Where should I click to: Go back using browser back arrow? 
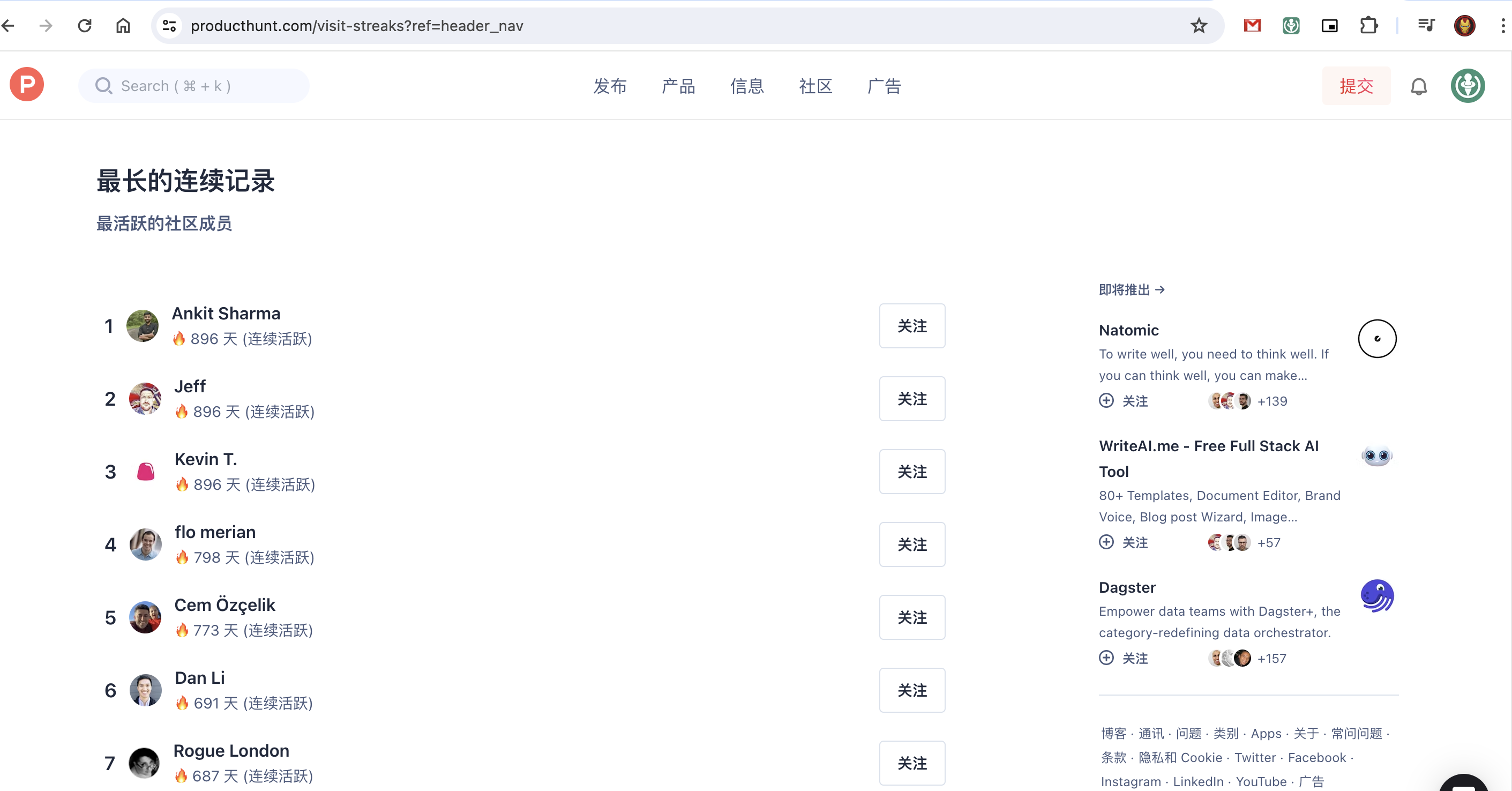coord(8,25)
